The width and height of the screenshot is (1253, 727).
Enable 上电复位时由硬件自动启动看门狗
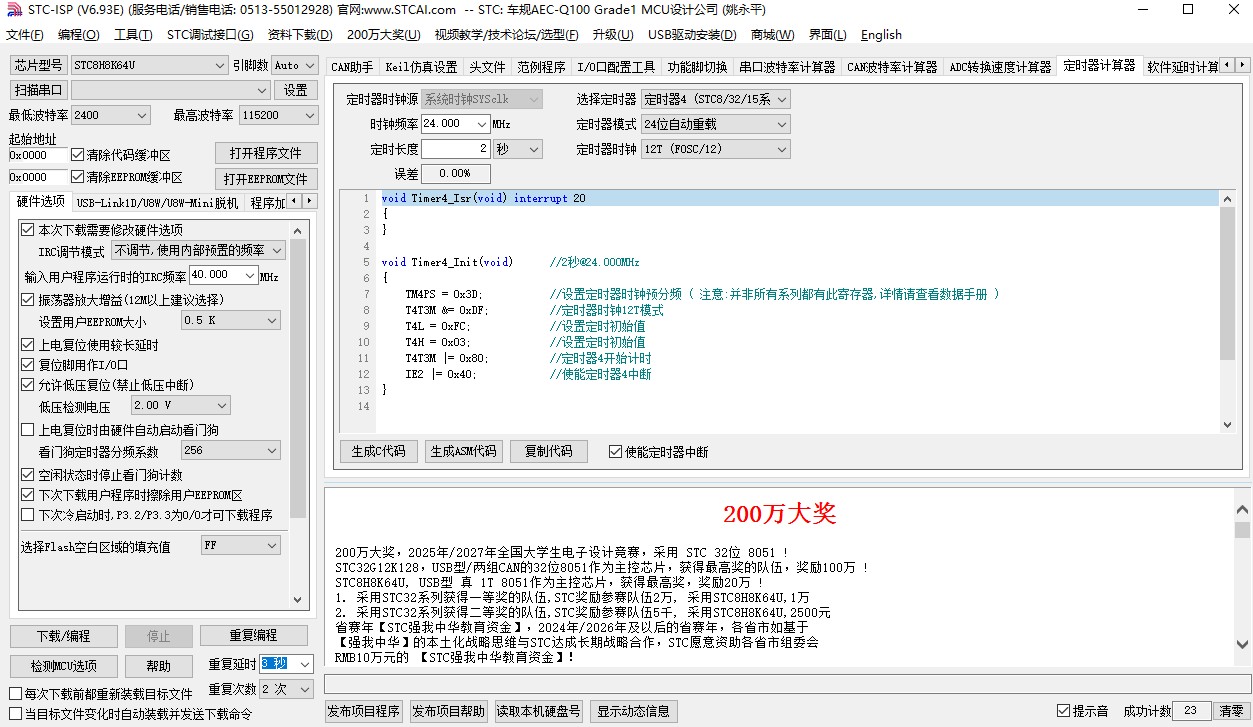click(27, 430)
